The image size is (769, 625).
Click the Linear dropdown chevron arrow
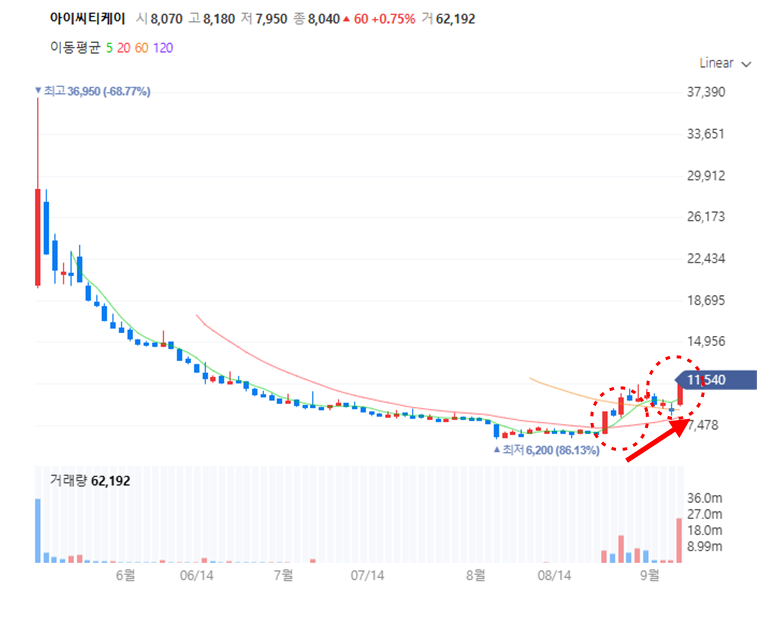coord(746,64)
